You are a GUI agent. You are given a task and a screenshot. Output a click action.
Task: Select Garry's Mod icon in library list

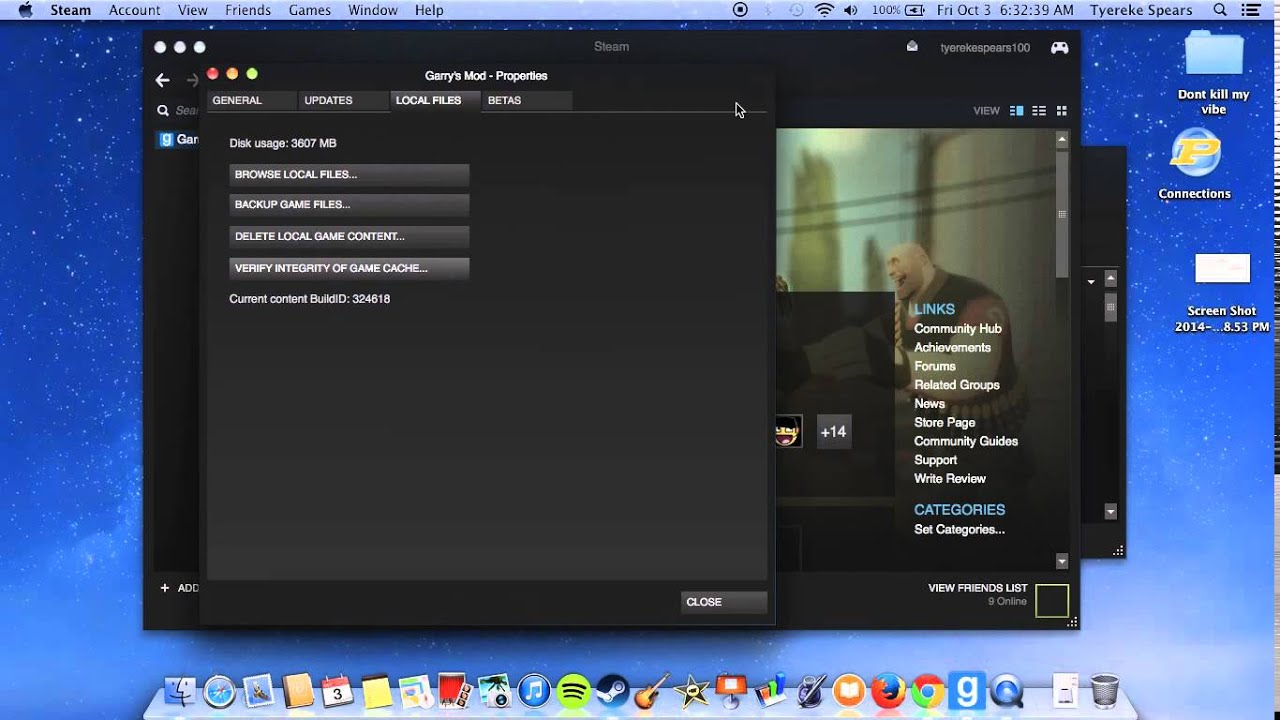pos(166,139)
